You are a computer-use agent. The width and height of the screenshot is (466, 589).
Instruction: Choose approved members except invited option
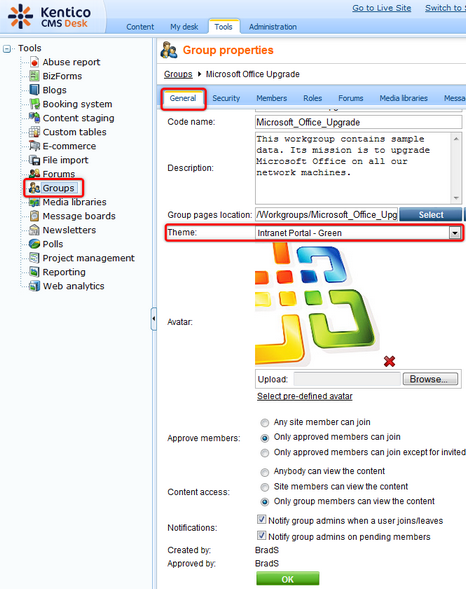(x=265, y=453)
